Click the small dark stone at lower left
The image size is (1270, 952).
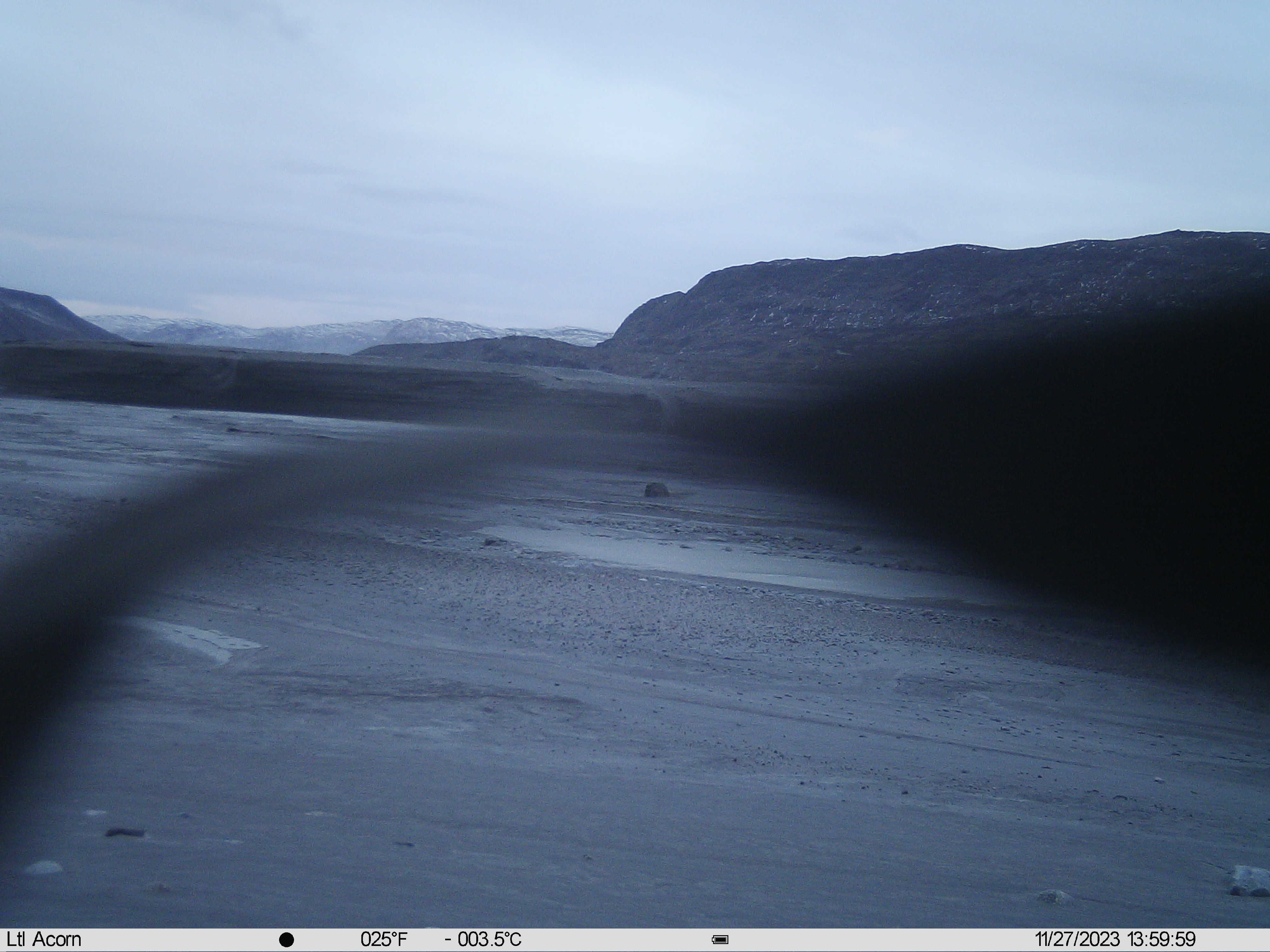click(124, 832)
